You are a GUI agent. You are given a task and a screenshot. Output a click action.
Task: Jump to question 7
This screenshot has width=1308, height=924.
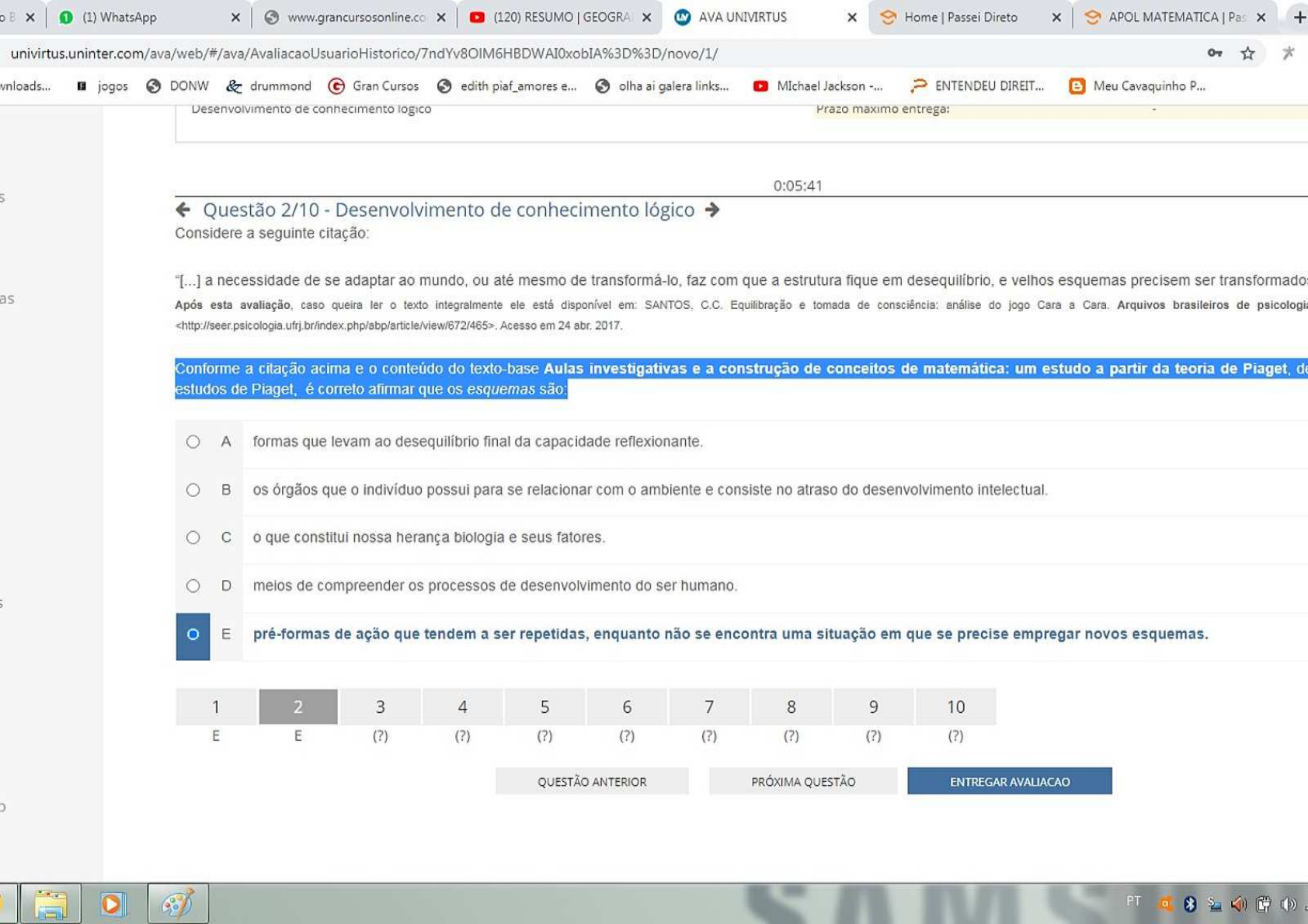[709, 707]
